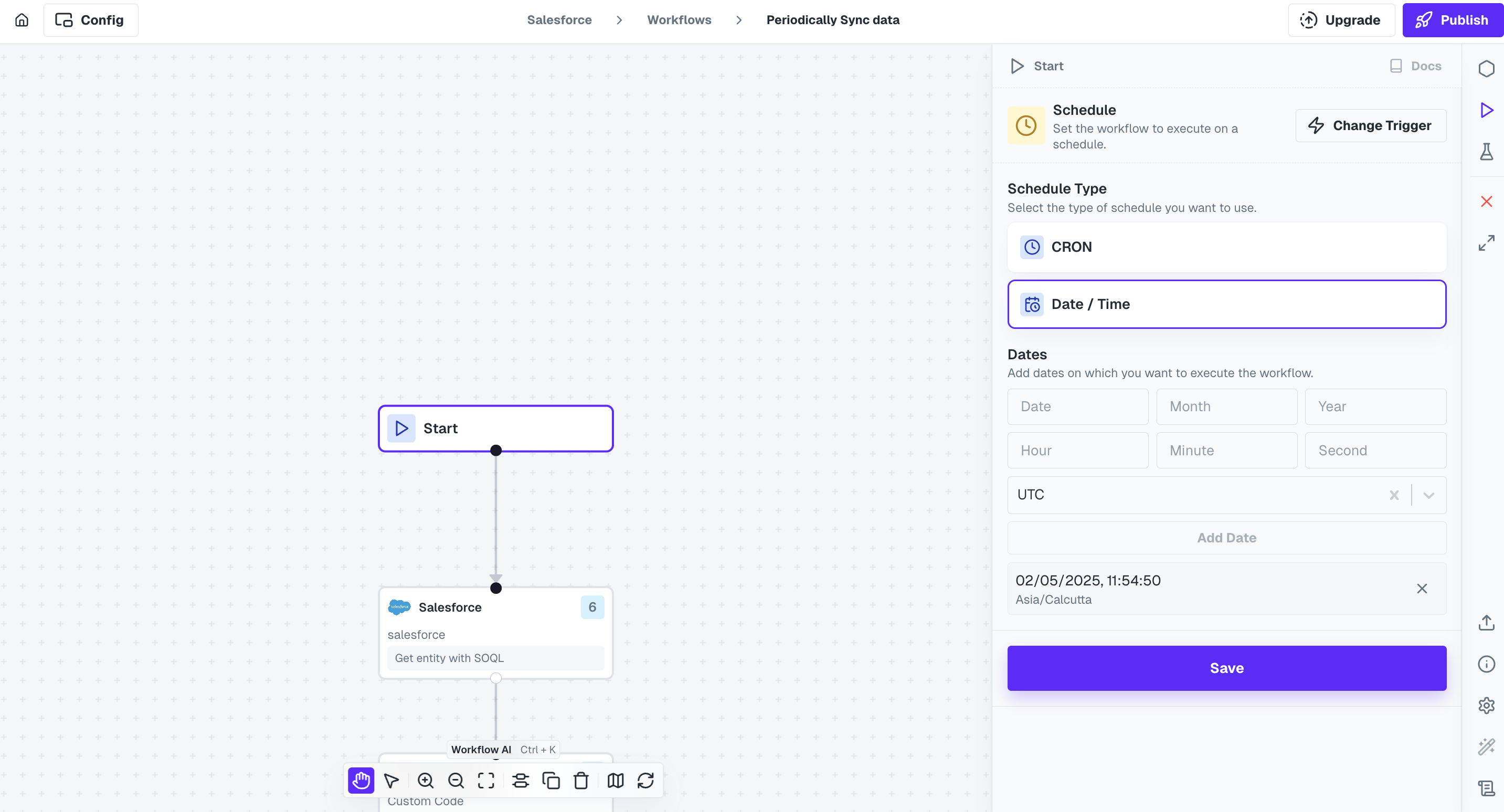Click the Save button

[1226, 668]
